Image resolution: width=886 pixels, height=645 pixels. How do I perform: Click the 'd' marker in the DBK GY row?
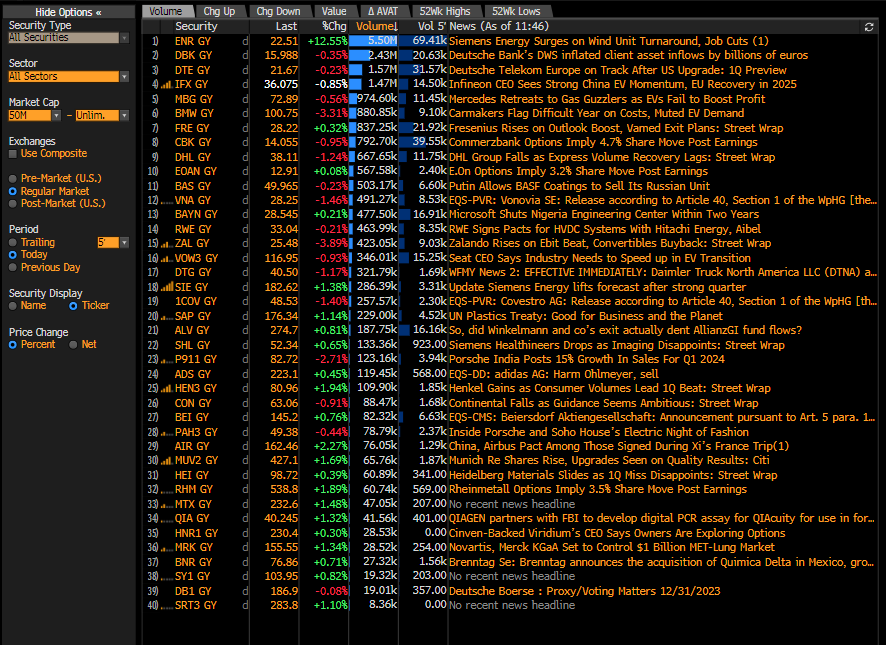coord(245,56)
